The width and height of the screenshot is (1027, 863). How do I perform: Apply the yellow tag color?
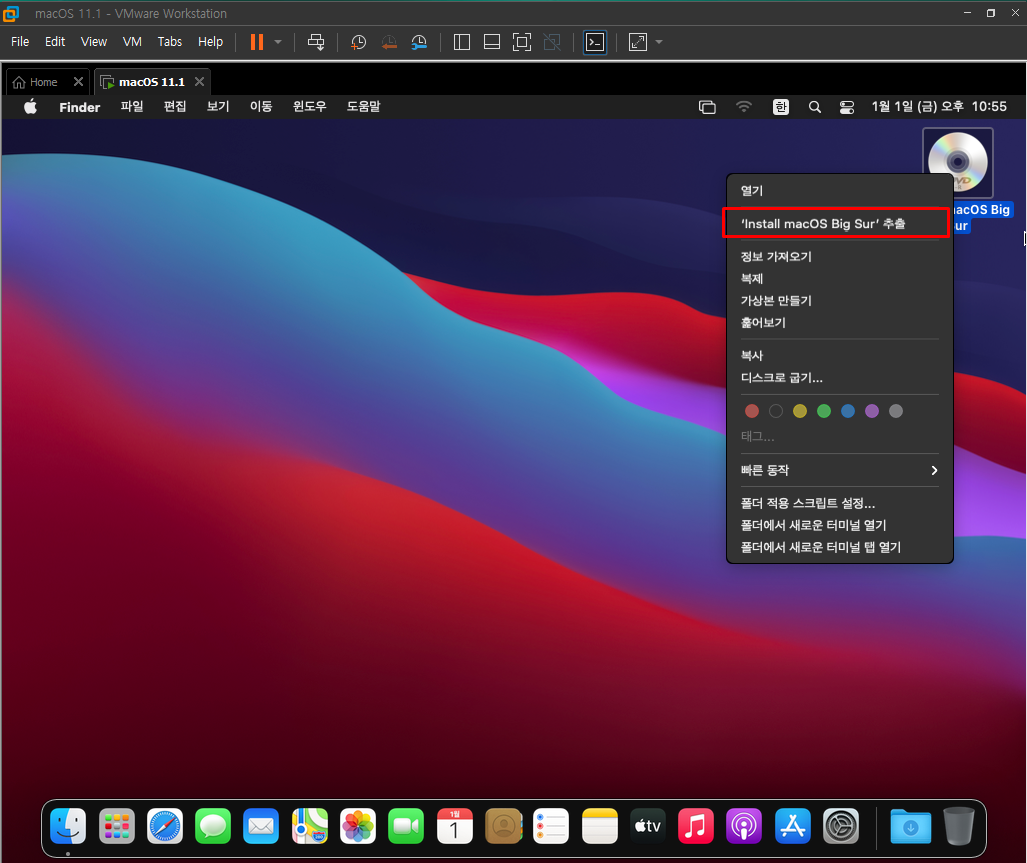pyautogui.click(x=800, y=411)
